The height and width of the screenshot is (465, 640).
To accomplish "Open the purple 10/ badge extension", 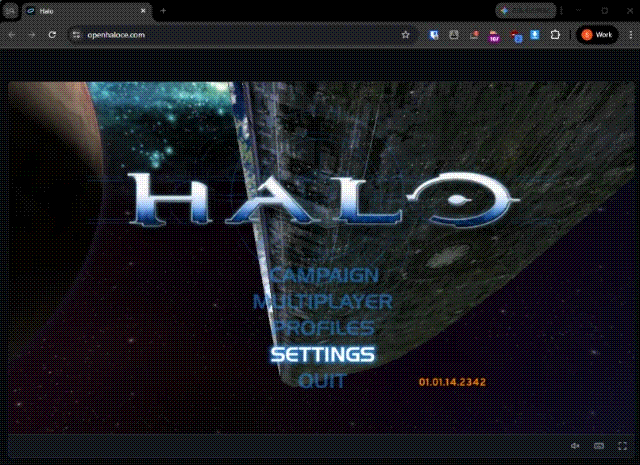I will 494,36.
